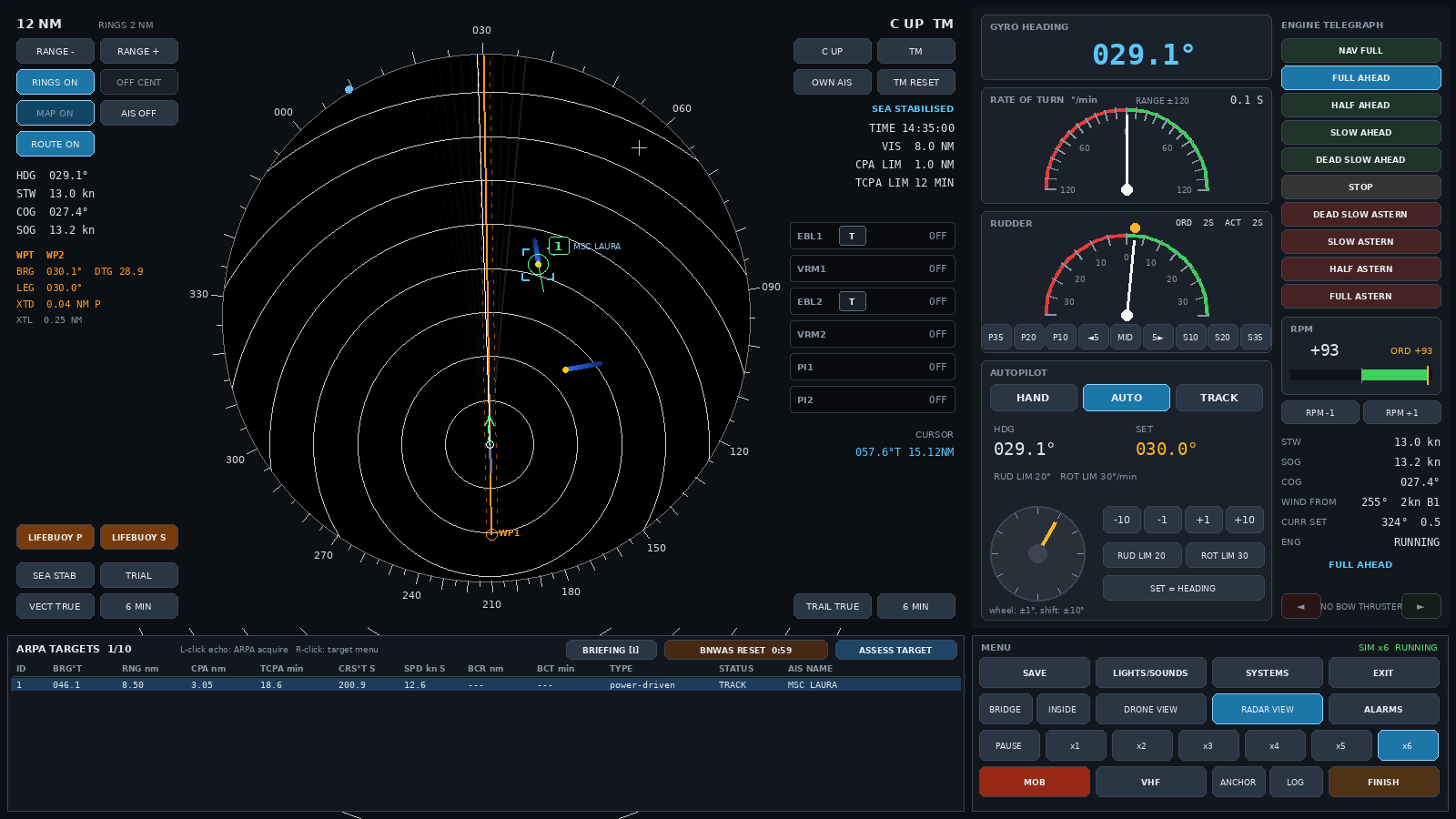Increase RPM with RPM +1
Viewport: 1456px width, 819px height.
tap(1401, 412)
